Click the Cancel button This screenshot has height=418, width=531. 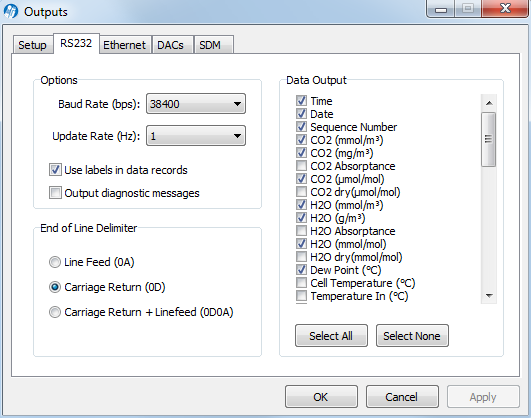402,397
